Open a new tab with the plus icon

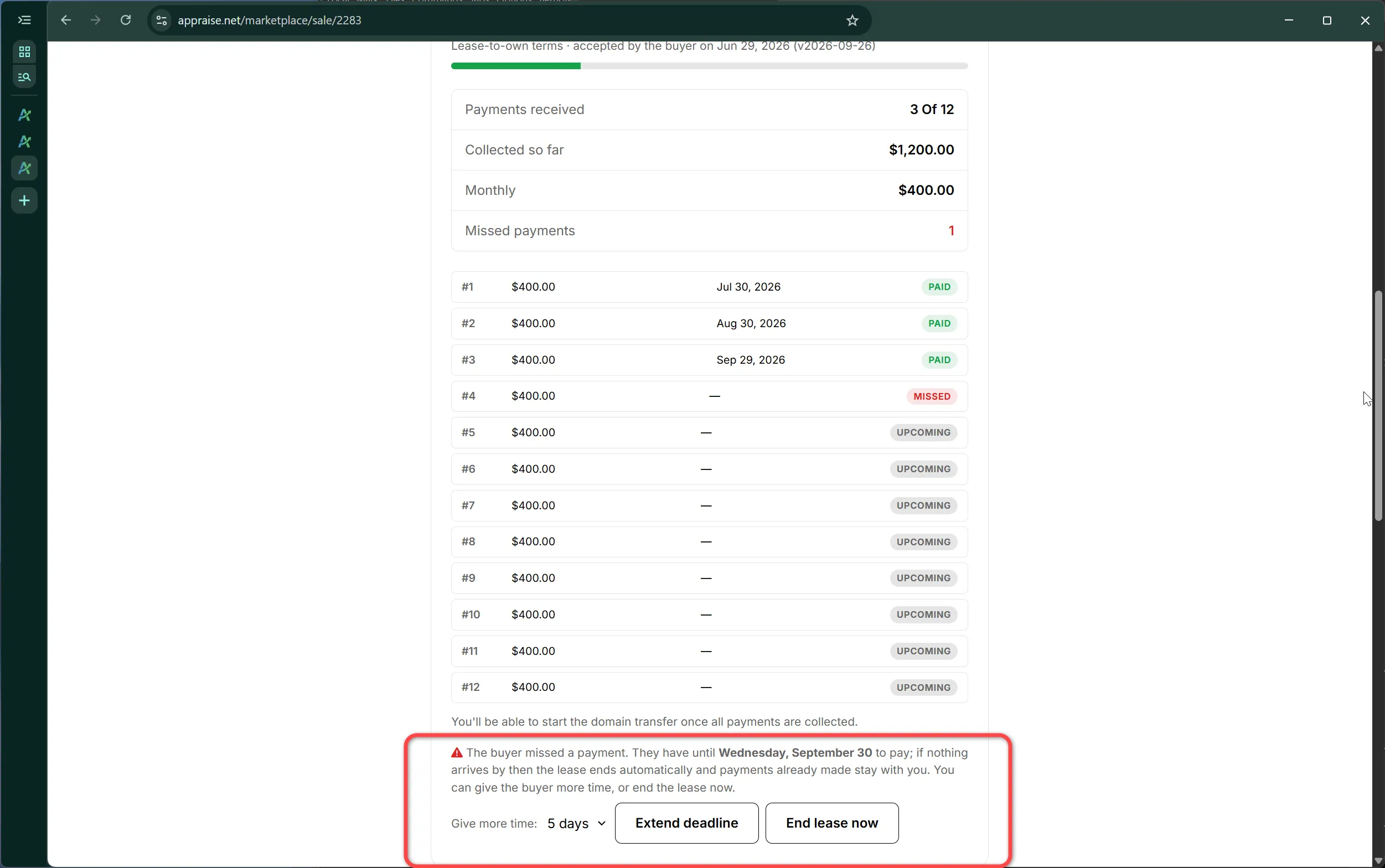pos(24,200)
